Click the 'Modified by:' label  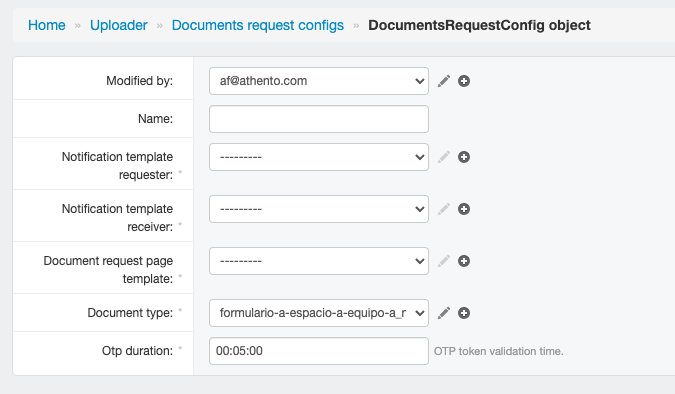click(x=139, y=81)
